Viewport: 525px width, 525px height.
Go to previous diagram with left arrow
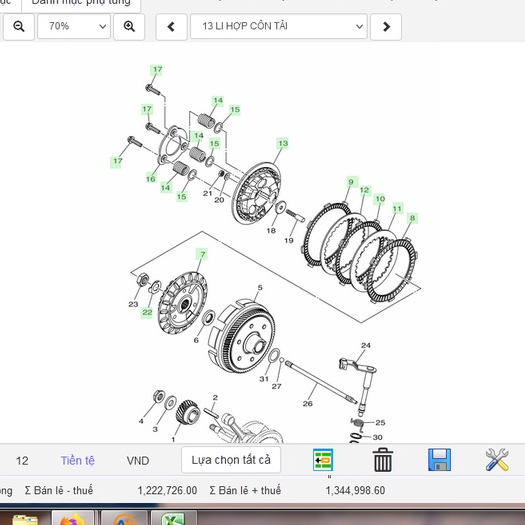[x=171, y=27]
